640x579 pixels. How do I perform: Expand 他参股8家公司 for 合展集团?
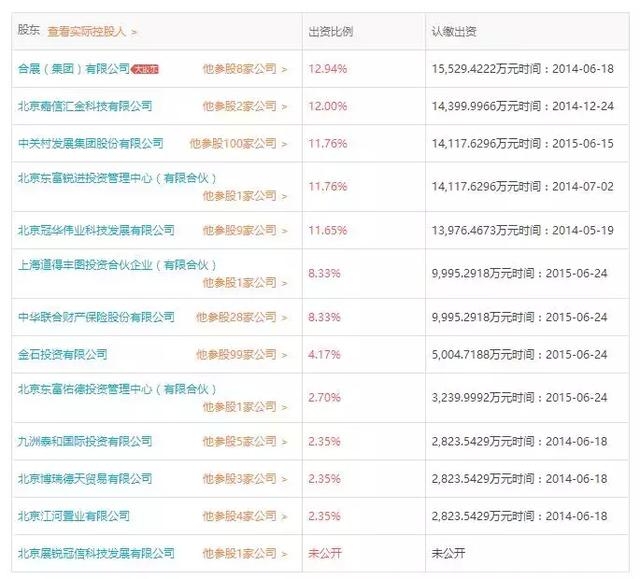point(244,69)
